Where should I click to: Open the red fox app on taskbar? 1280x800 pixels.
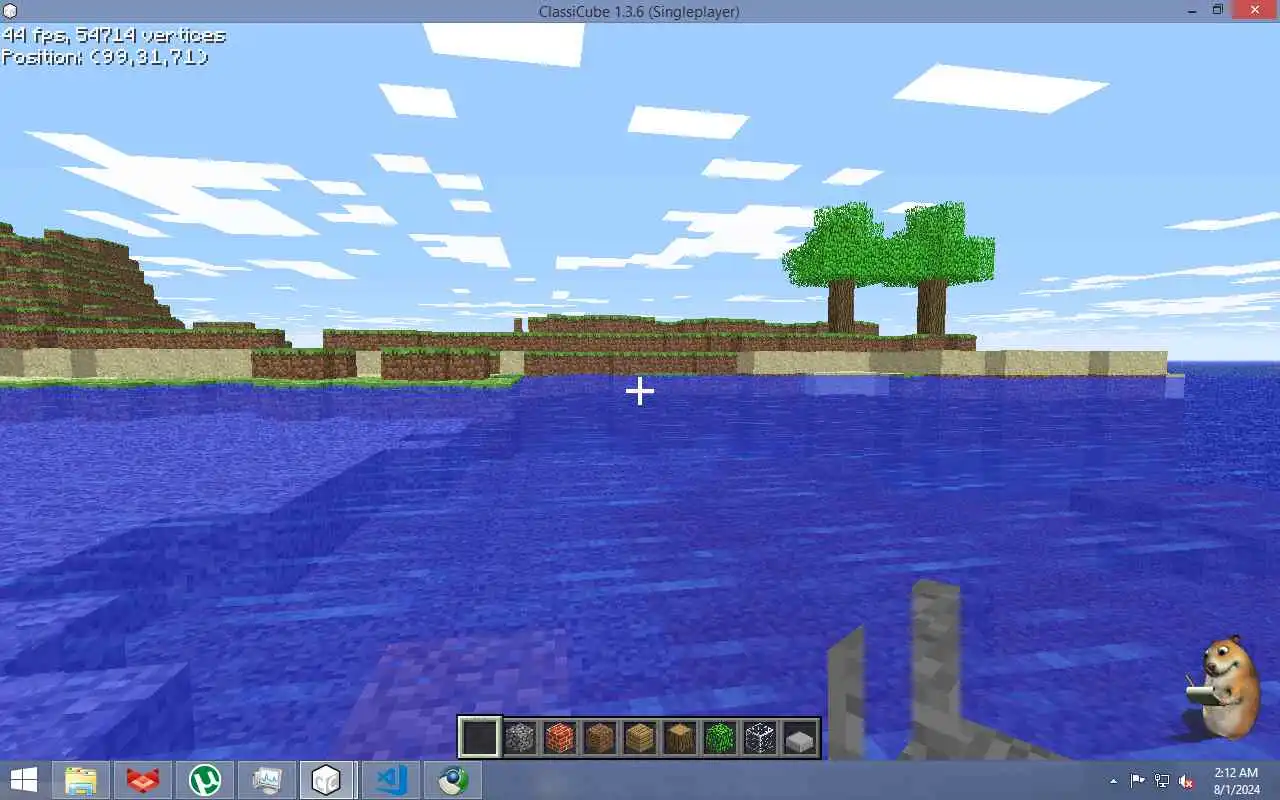coord(143,780)
